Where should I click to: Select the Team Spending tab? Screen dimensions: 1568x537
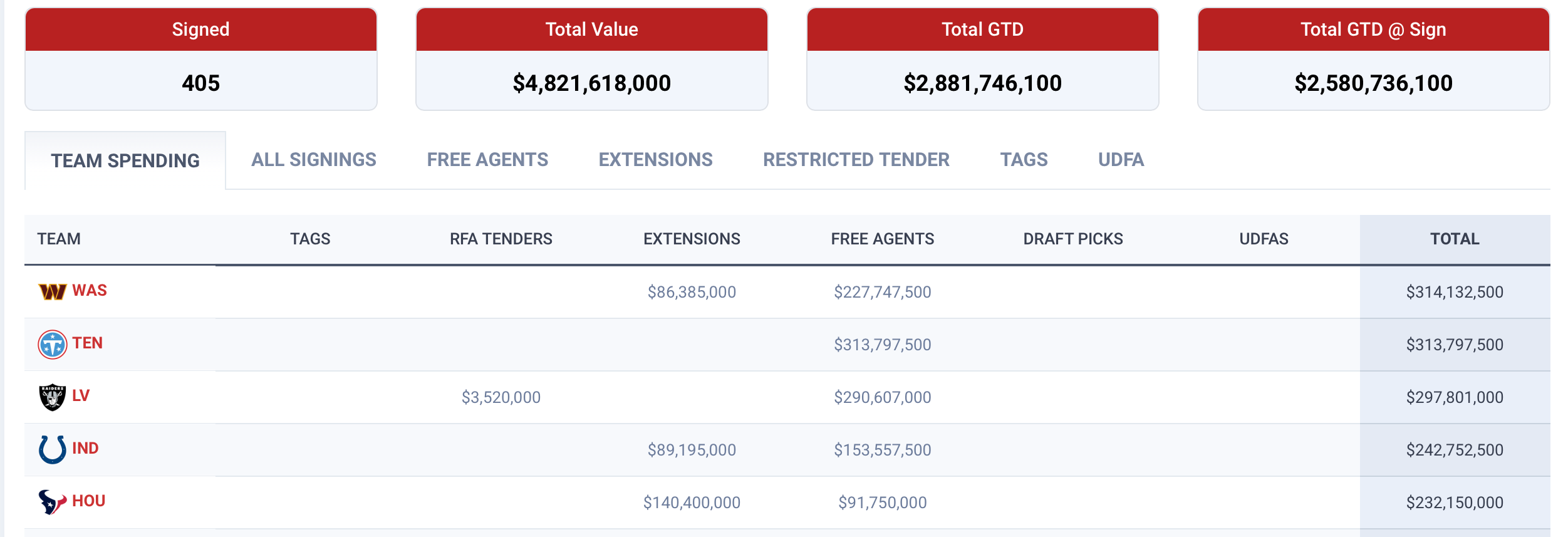point(125,161)
